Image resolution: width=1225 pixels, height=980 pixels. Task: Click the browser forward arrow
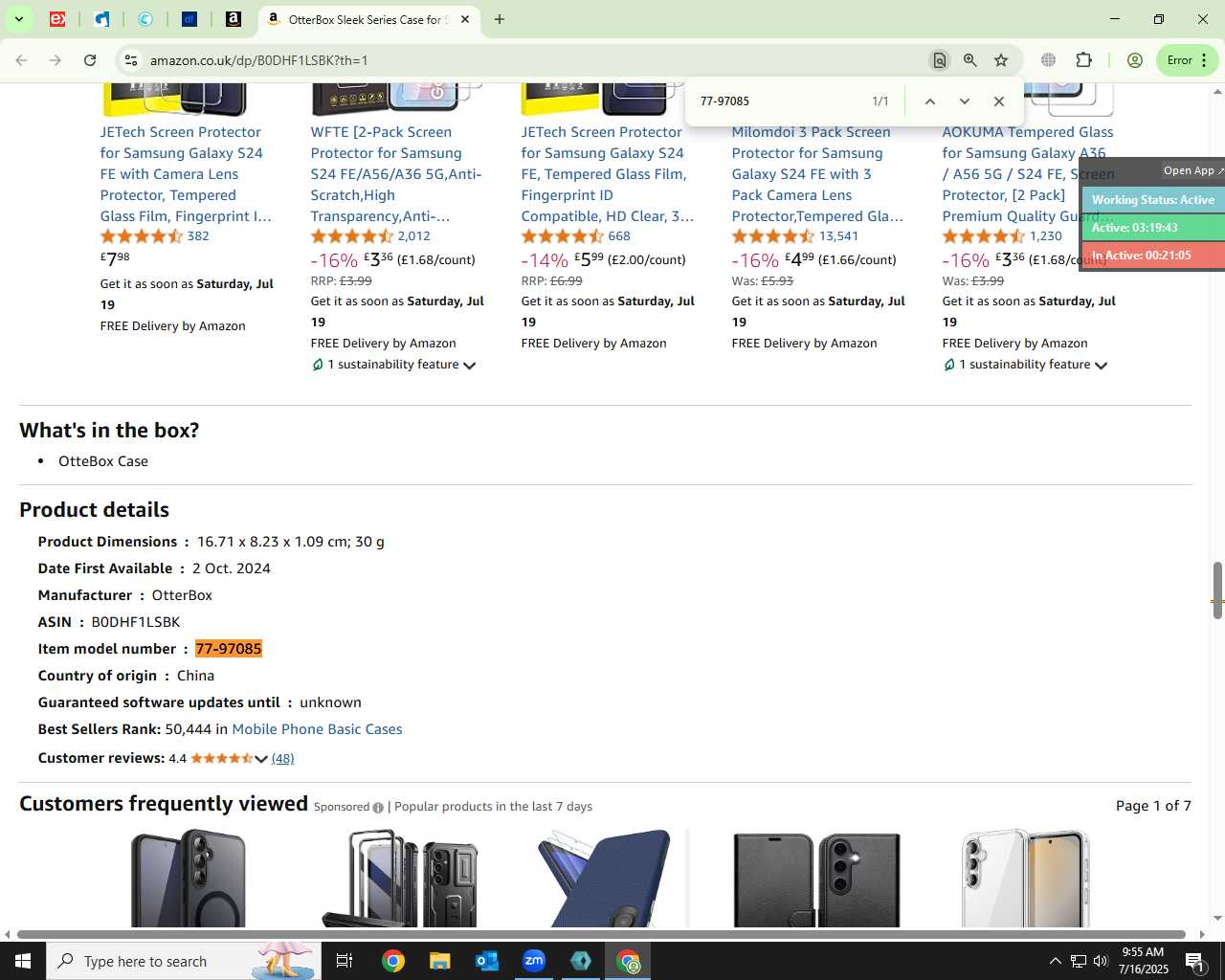(56, 60)
